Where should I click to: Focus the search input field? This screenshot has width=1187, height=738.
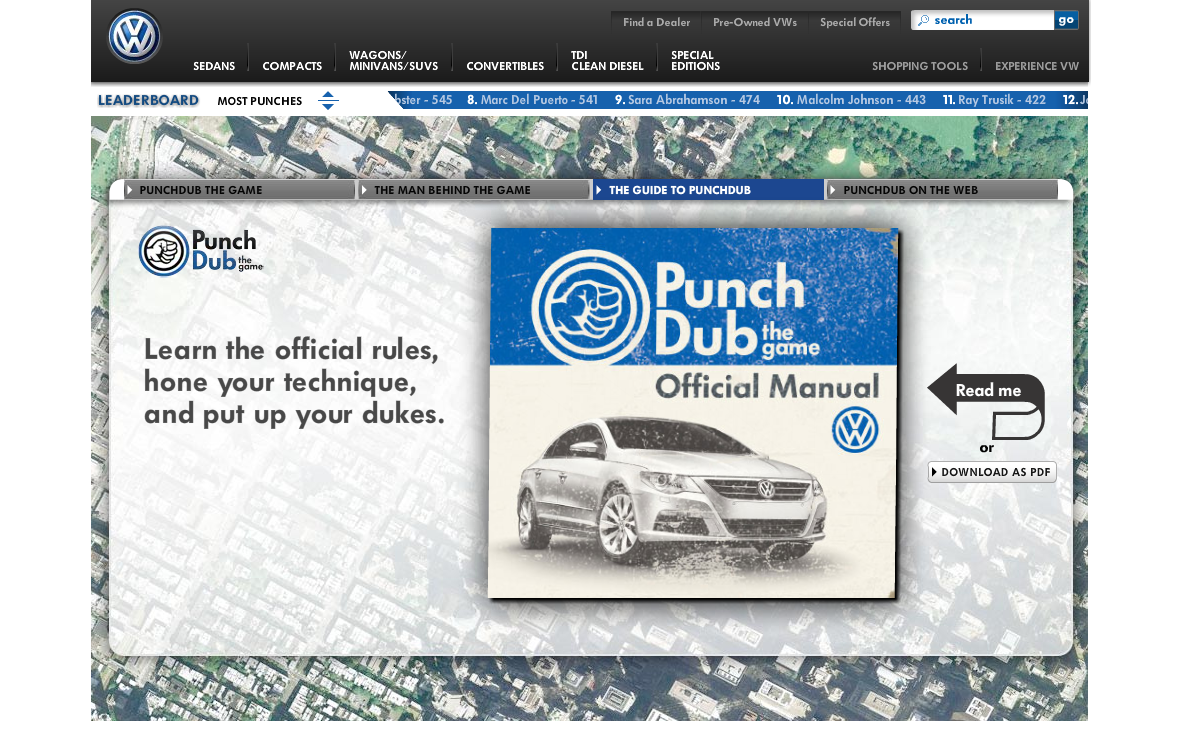(983, 20)
